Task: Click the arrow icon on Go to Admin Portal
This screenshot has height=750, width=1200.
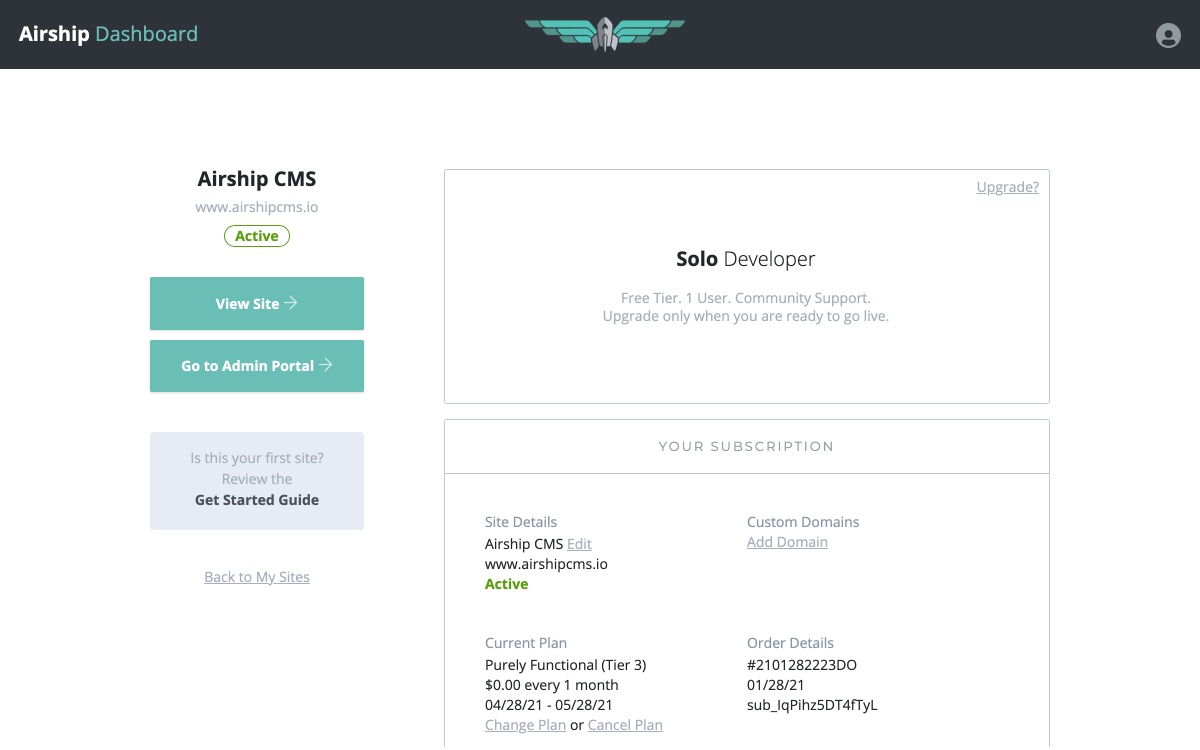Action: [326, 366]
